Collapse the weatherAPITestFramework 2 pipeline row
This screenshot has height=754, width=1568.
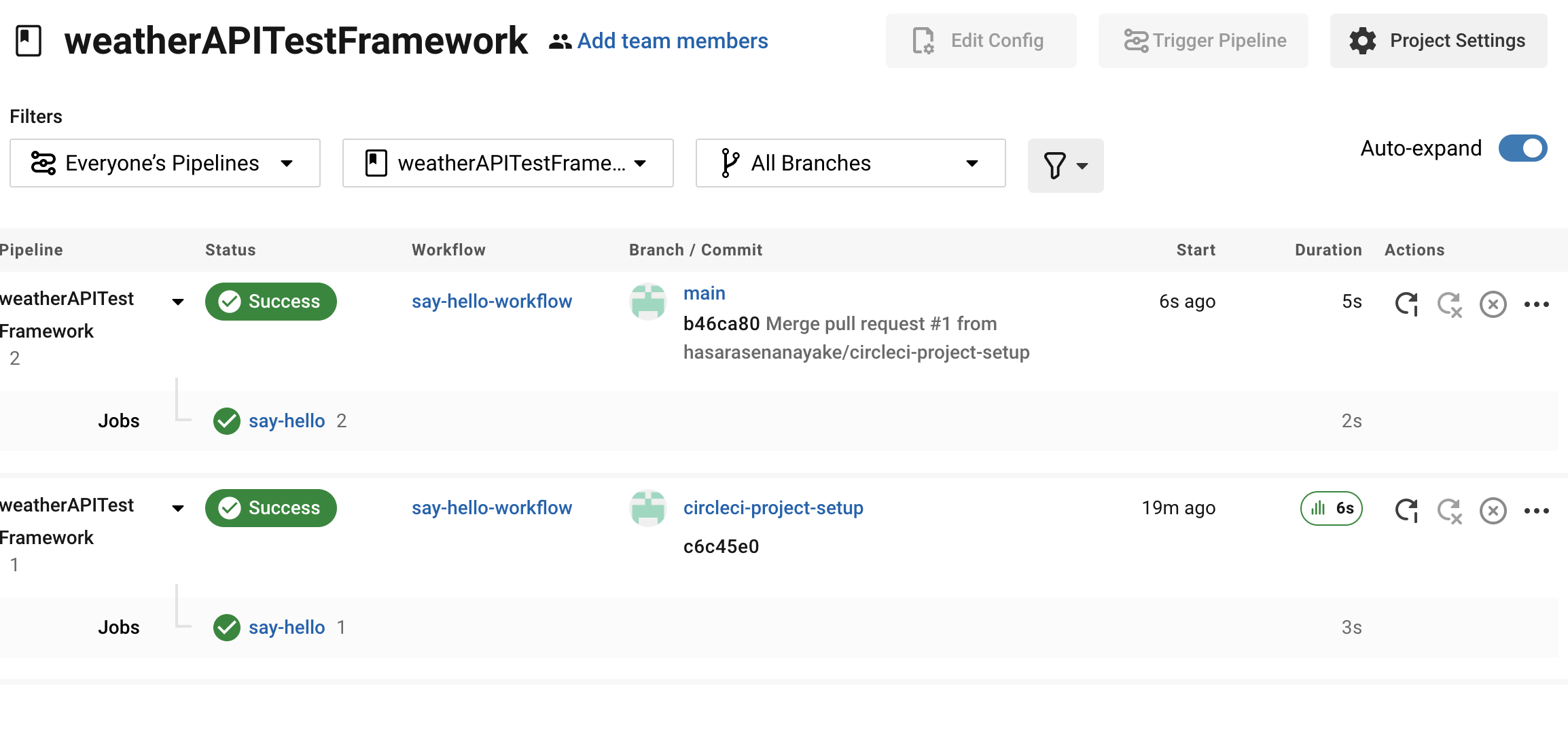tap(177, 302)
